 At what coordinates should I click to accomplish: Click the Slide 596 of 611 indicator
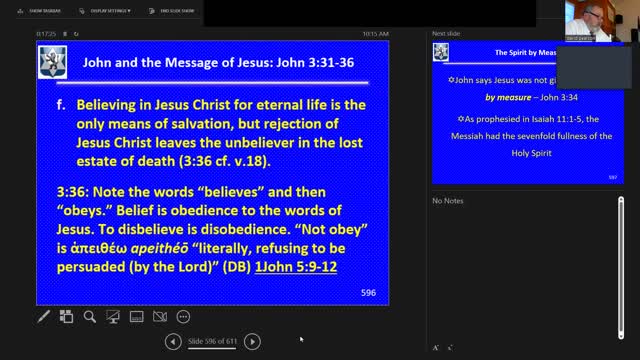coord(212,341)
